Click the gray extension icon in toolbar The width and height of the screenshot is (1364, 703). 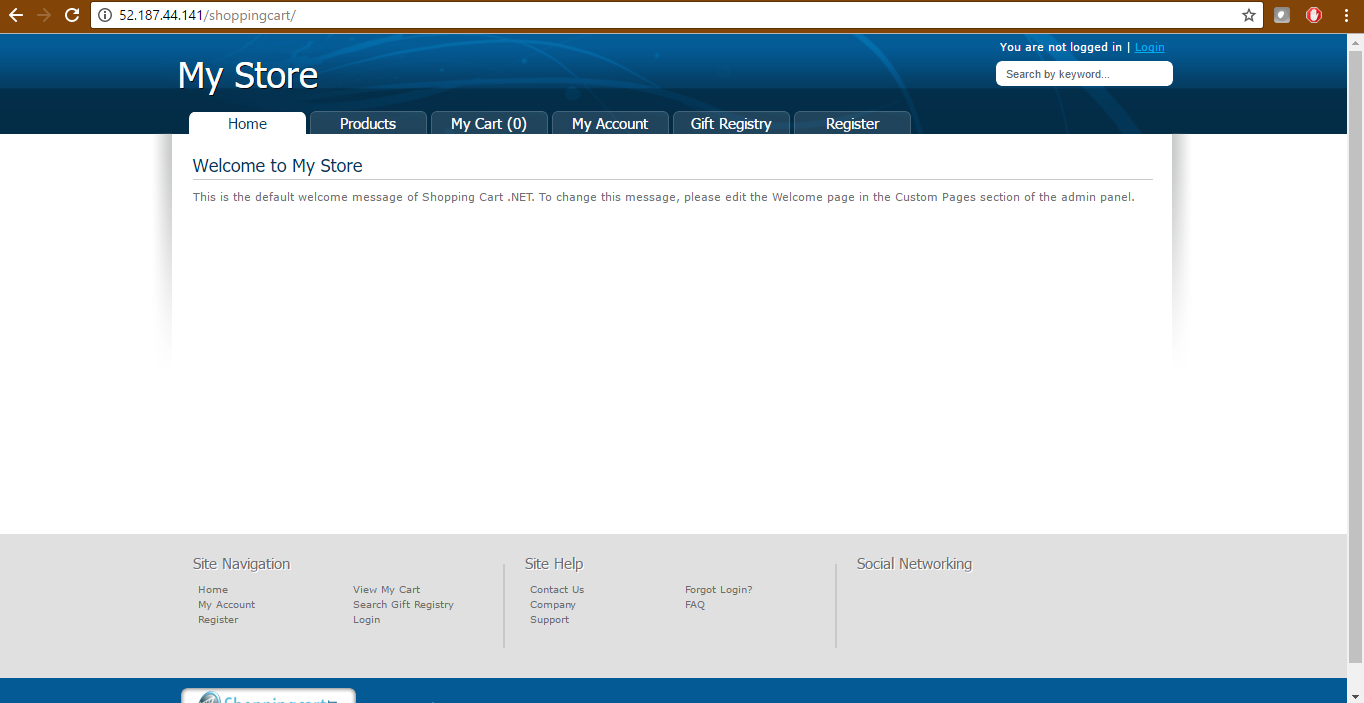(x=1282, y=15)
